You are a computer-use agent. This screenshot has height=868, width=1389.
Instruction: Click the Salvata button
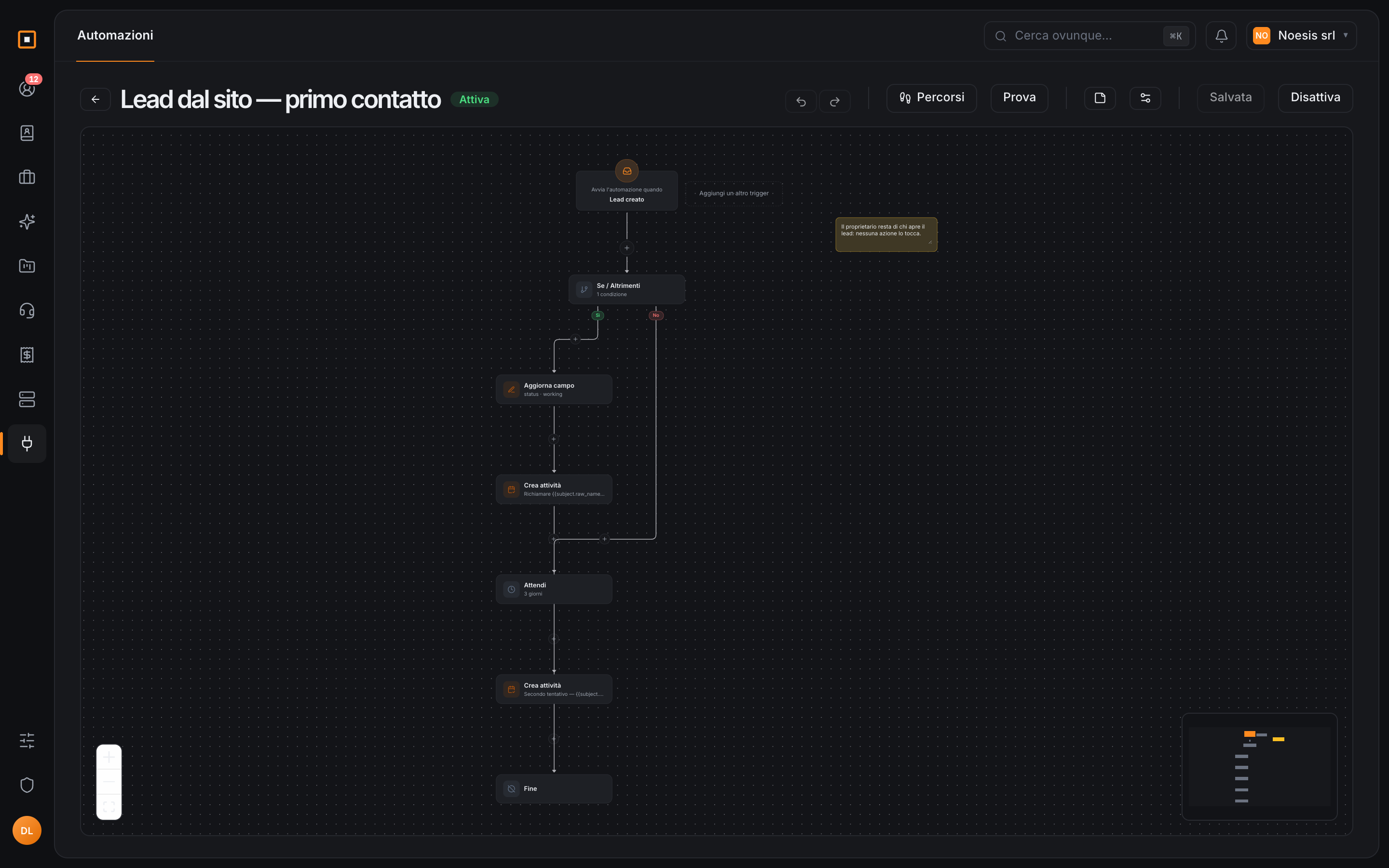1231,98
